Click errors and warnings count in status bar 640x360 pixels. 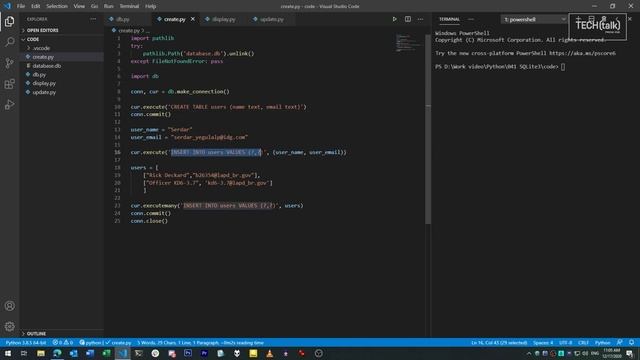pyautogui.click(x=62, y=342)
